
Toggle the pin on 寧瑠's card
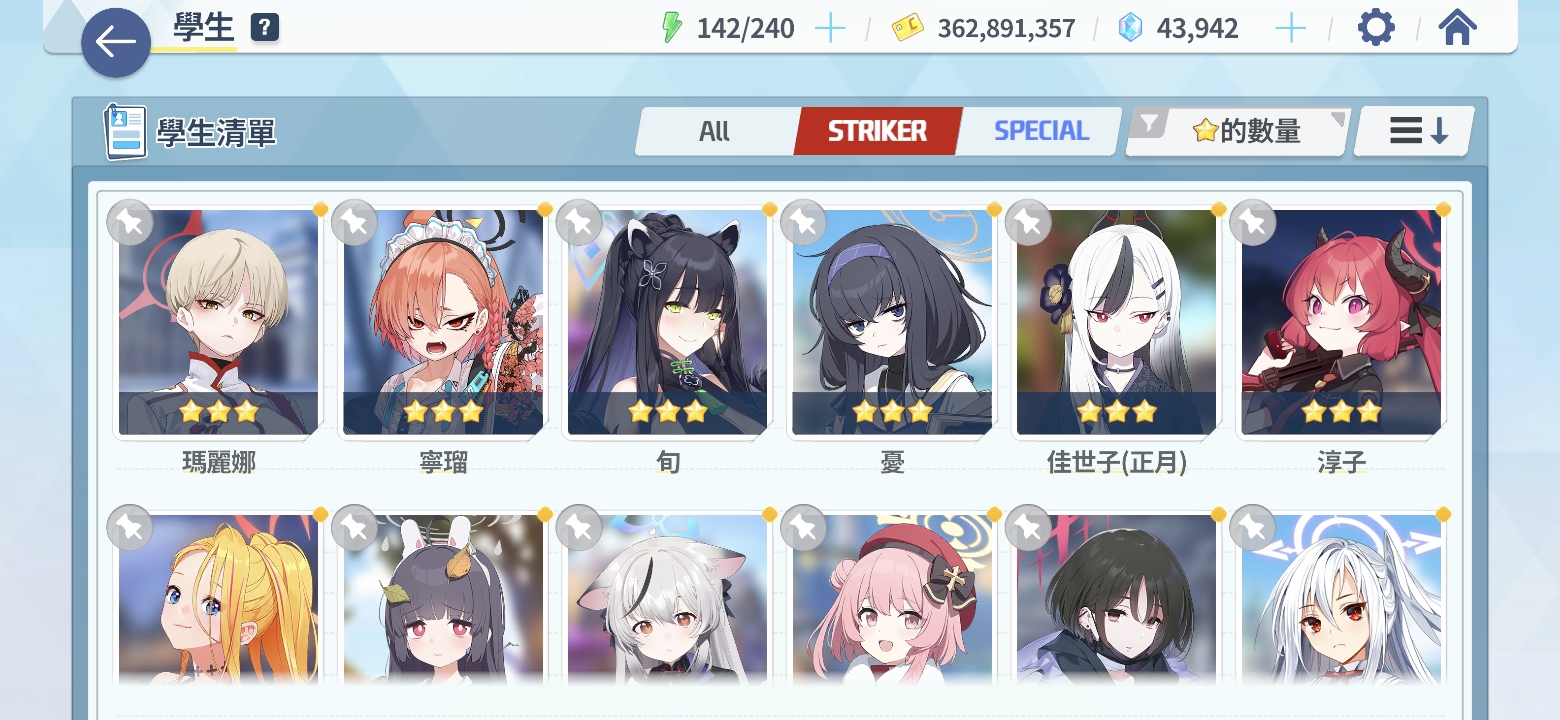click(x=354, y=222)
